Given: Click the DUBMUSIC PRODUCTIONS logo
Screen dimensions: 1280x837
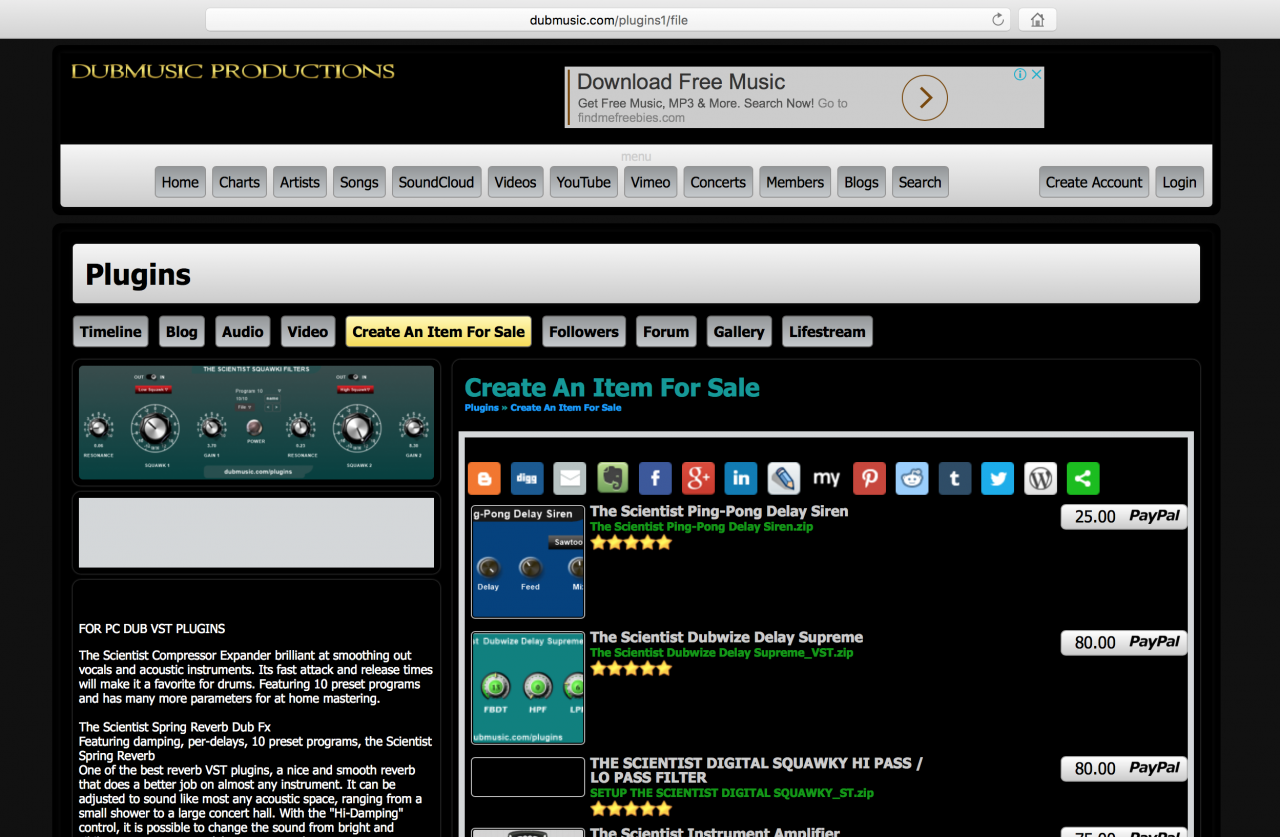Looking at the screenshot, I should click(x=233, y=71).
